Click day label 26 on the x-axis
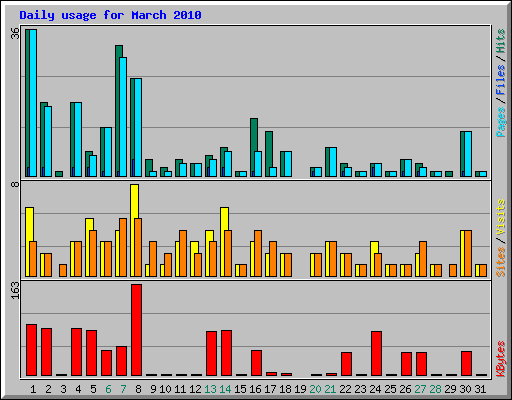Viewport: 512px width, 400px height. [405, 389]
